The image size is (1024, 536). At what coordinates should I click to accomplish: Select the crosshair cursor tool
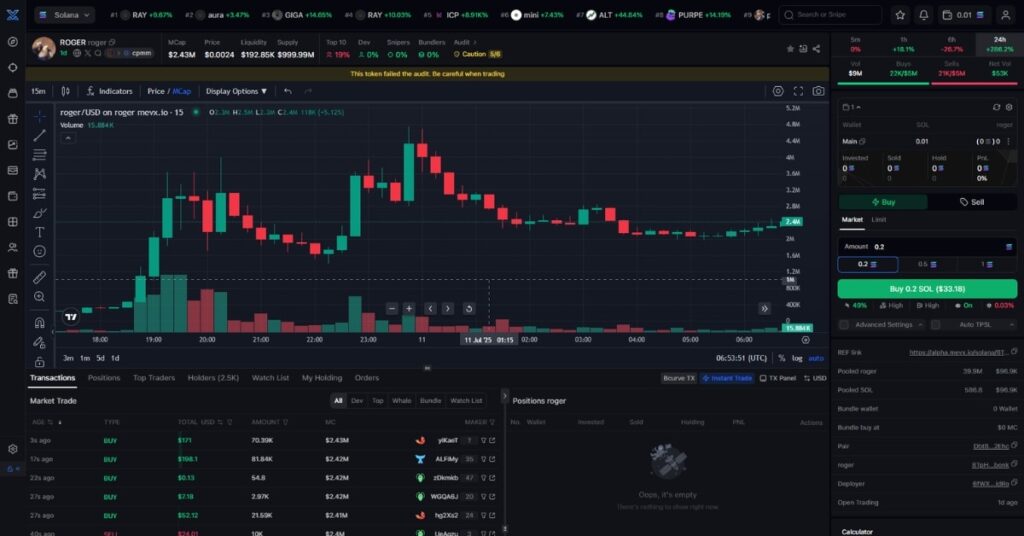click(39, 116)
